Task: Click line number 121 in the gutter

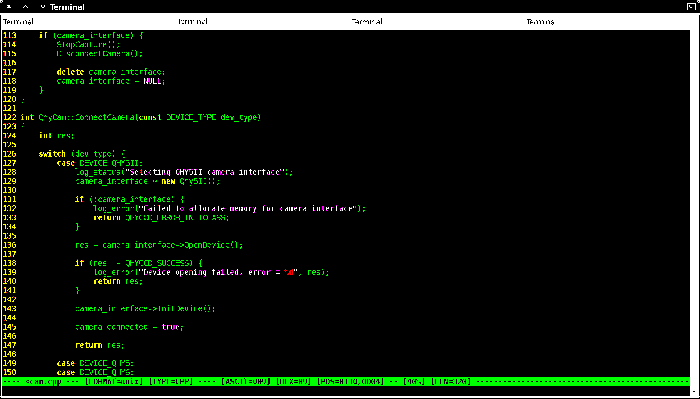Action: point(9,108)
